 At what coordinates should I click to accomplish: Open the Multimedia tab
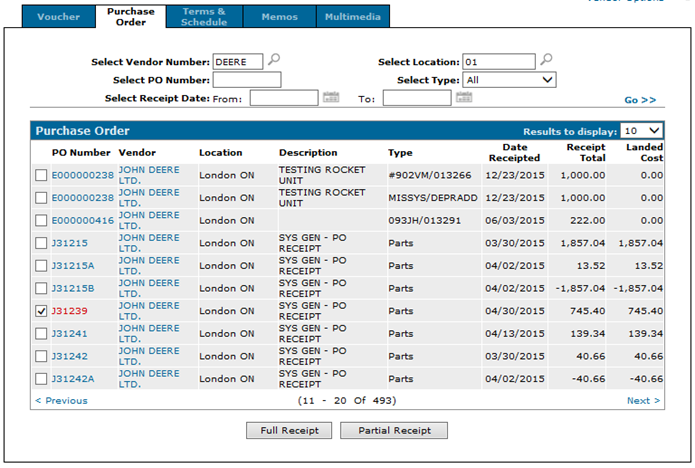353,17
